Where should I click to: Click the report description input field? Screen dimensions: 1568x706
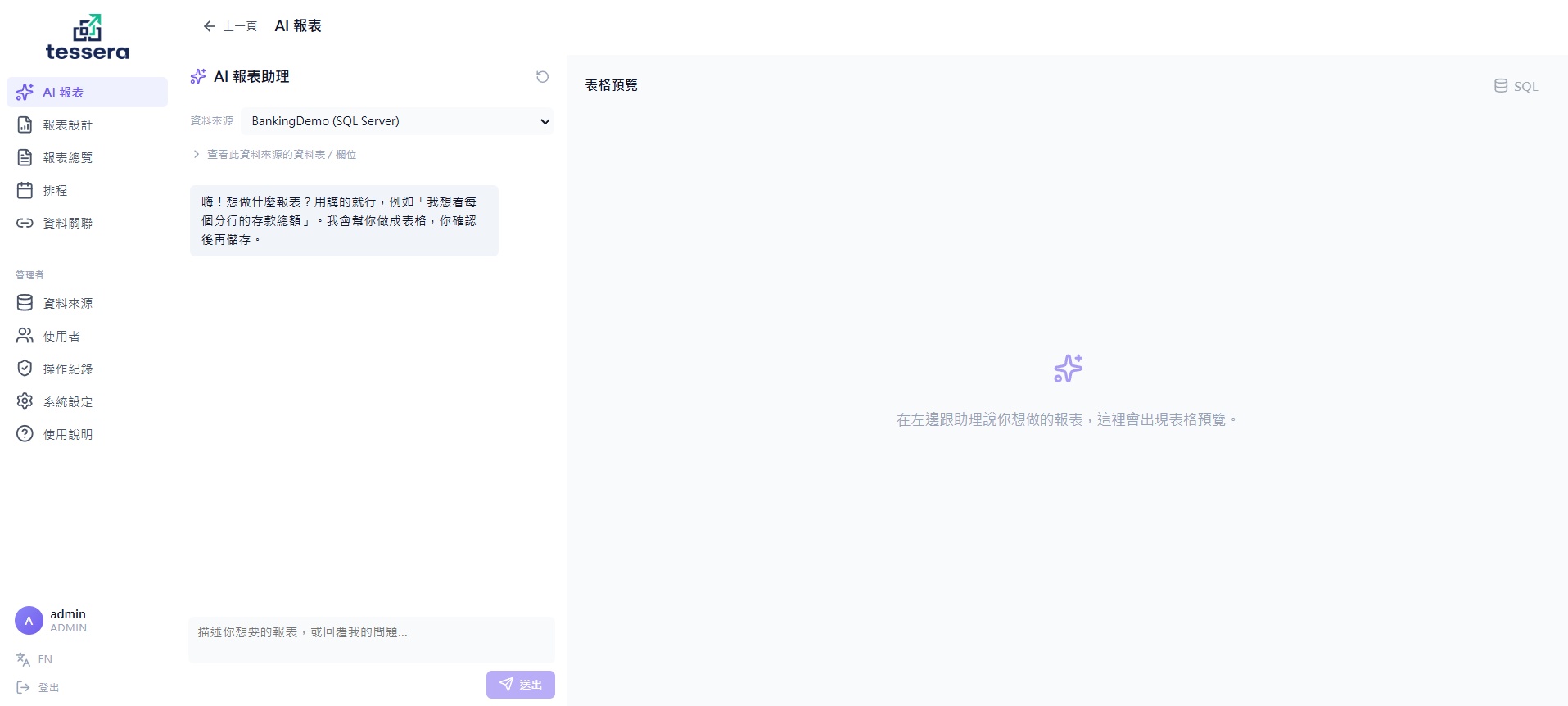[x=372, y=640]
